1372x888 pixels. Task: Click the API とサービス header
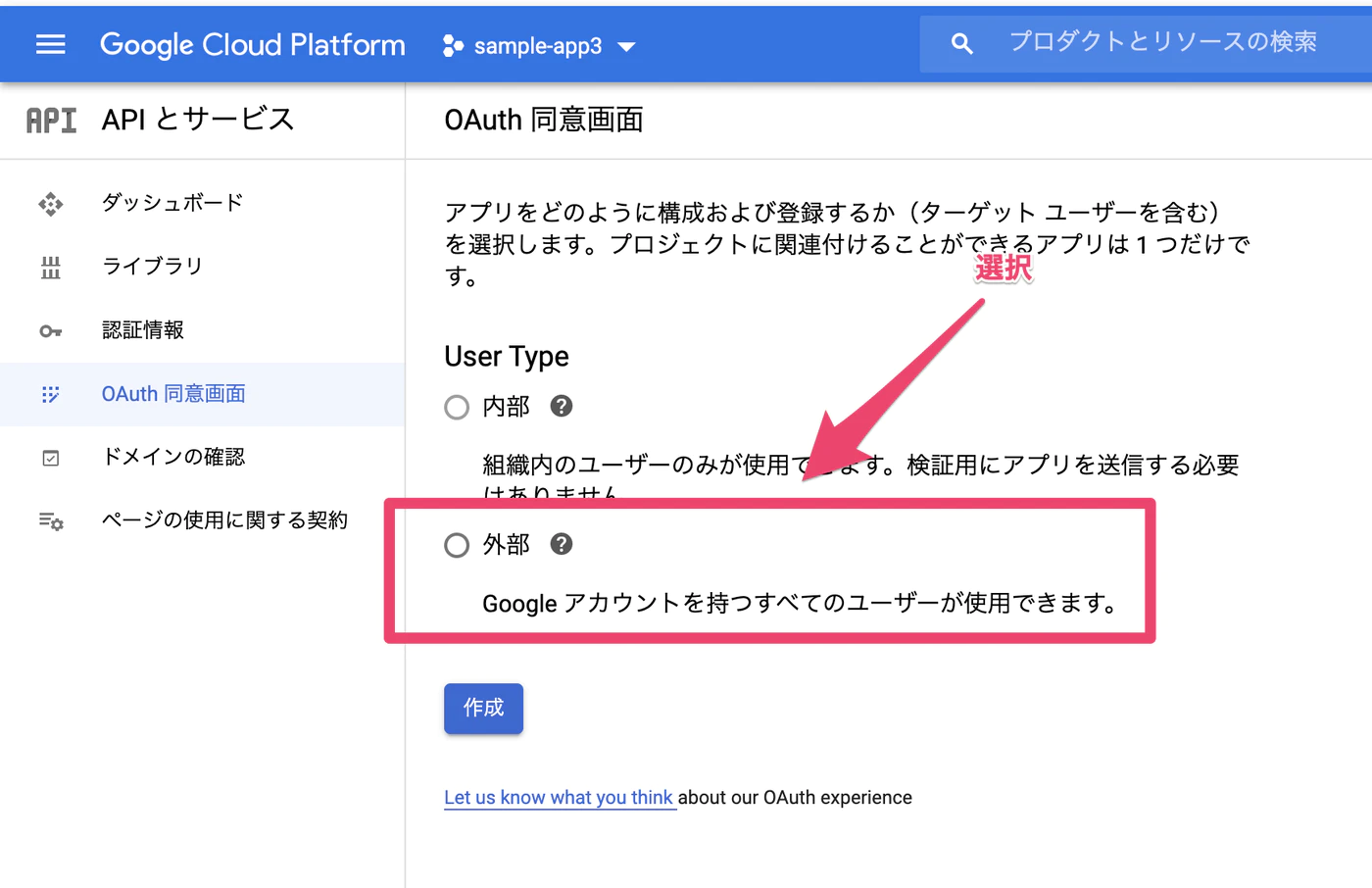[198, 120]
